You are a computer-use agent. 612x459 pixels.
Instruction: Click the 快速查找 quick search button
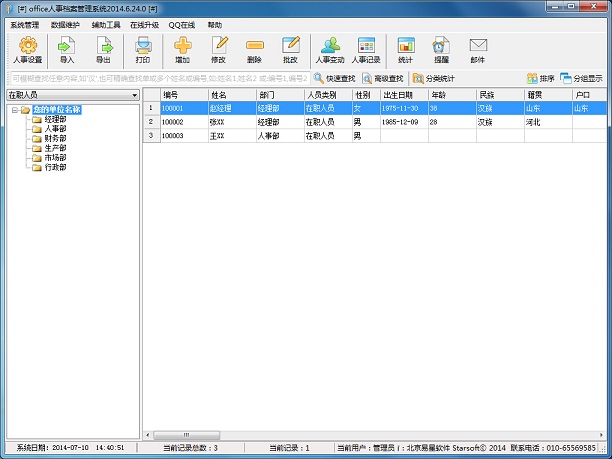[x=335, y=78]
